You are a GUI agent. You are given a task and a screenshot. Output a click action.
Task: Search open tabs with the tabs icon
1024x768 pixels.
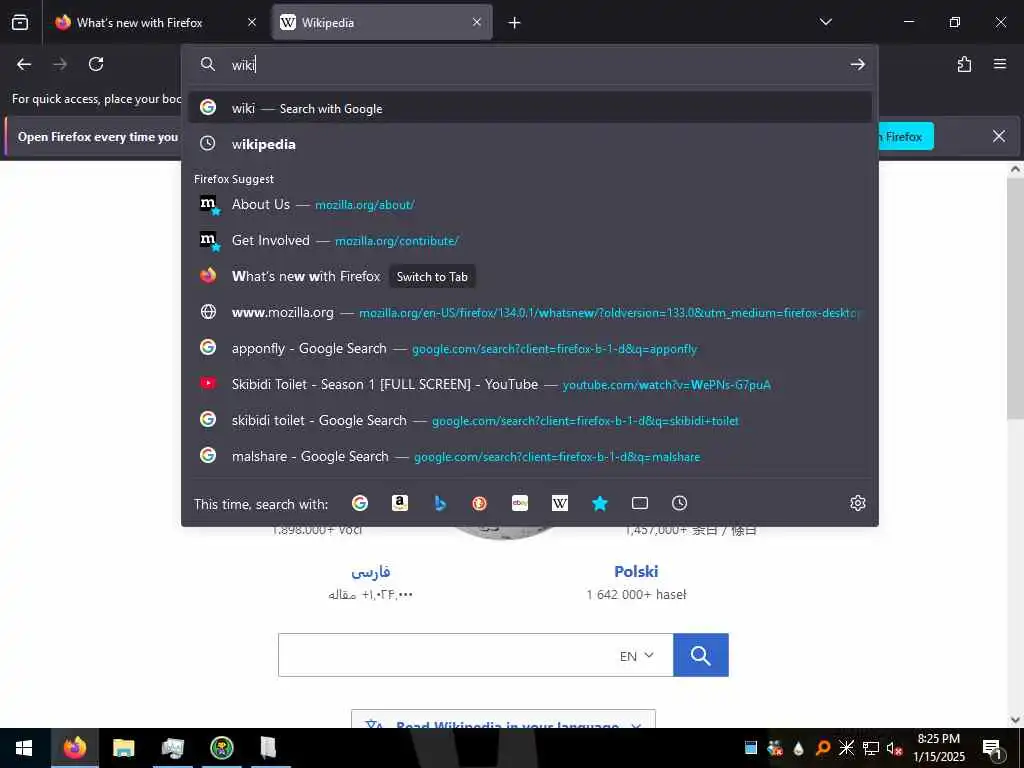(640, 503)
